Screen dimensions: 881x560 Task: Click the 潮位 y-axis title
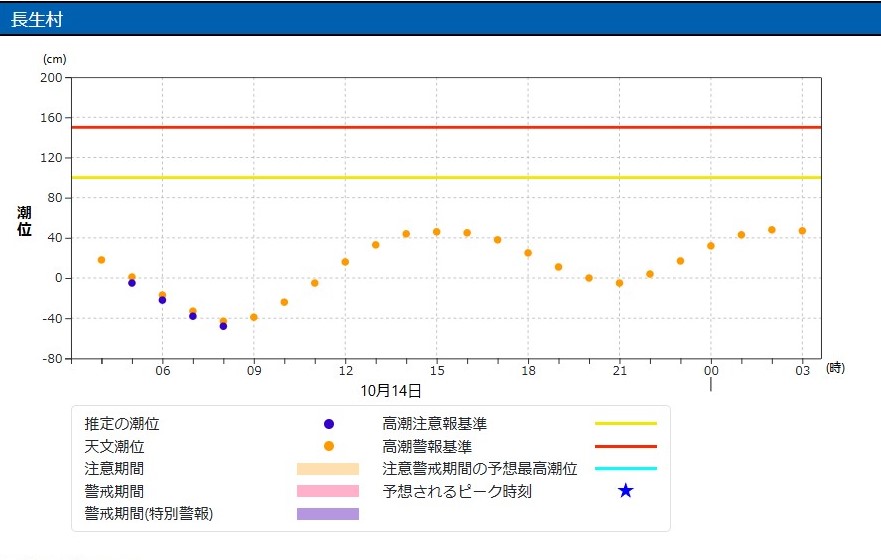coord(24,221)
